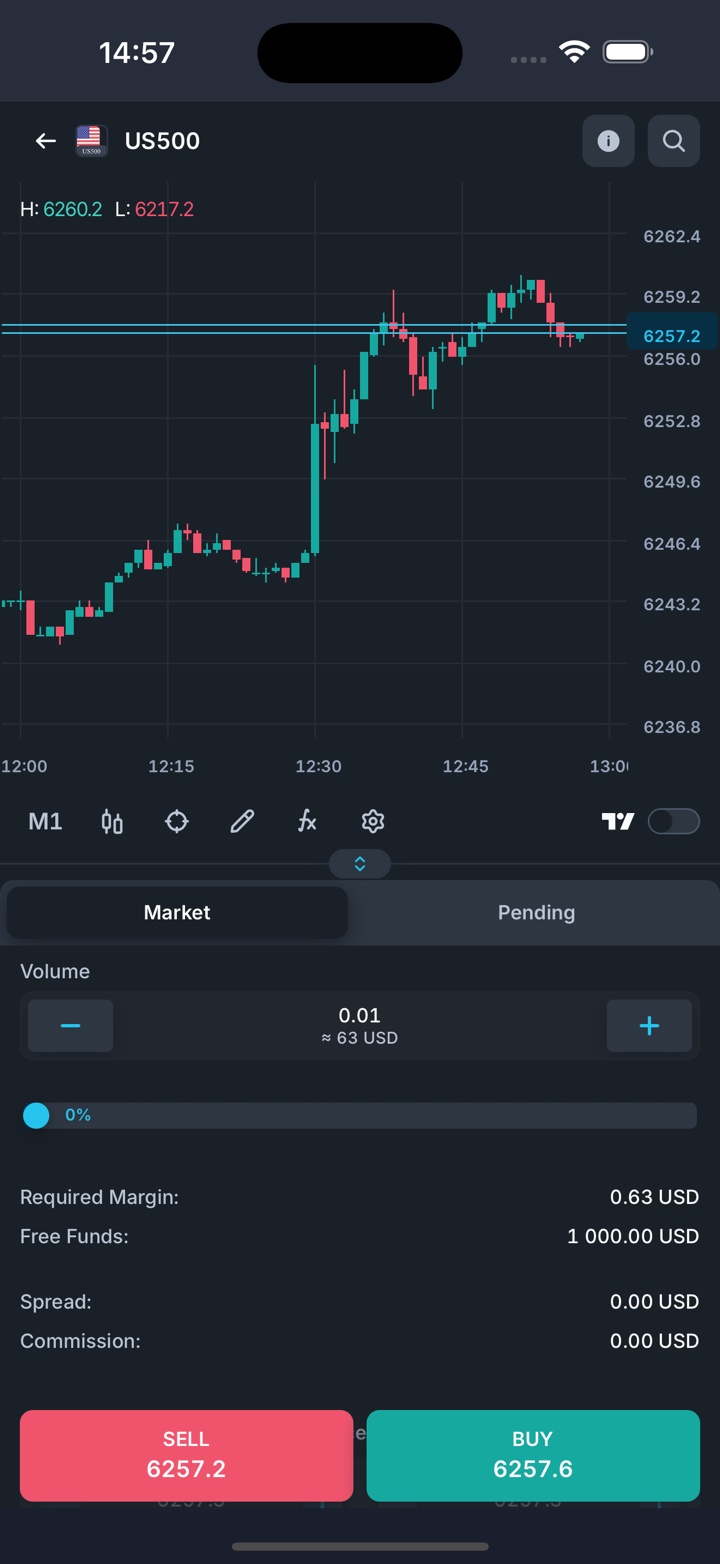Select the pencil drawing tool
This screenshot has width=720, height=1564.
point(242,822)
